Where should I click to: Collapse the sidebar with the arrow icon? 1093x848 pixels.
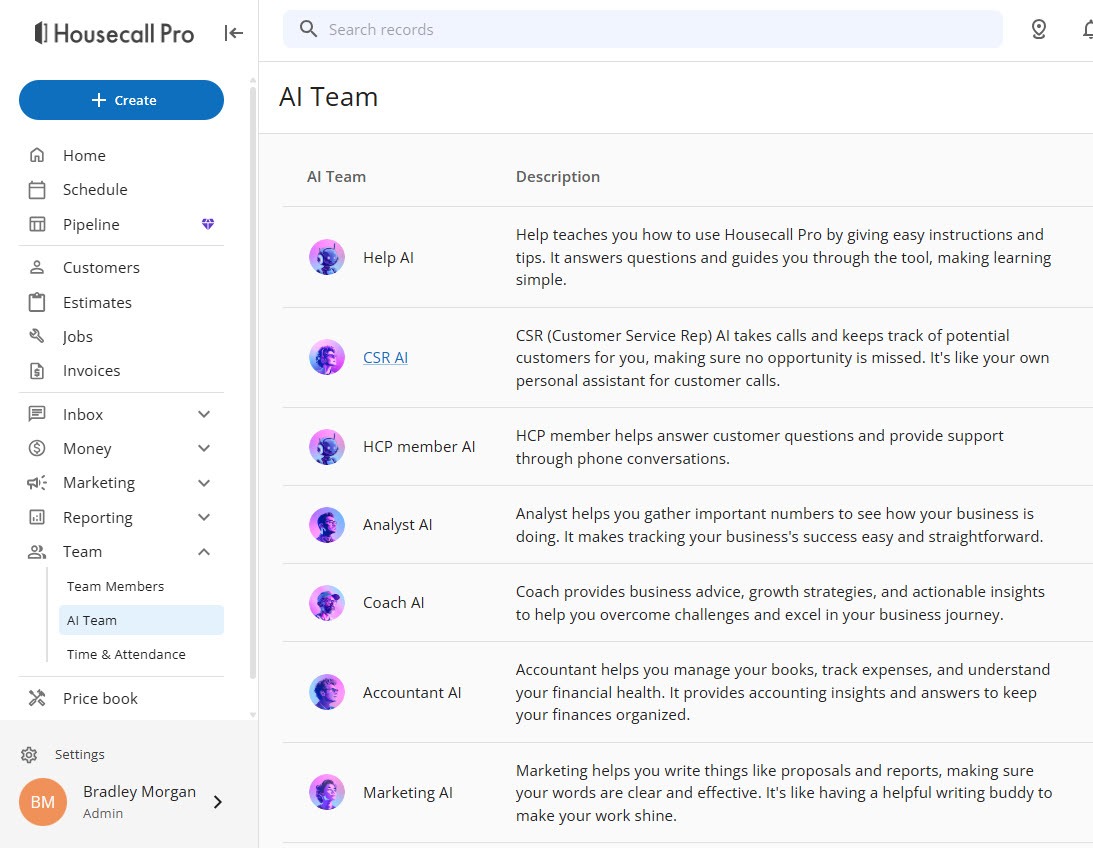(234, 33)
